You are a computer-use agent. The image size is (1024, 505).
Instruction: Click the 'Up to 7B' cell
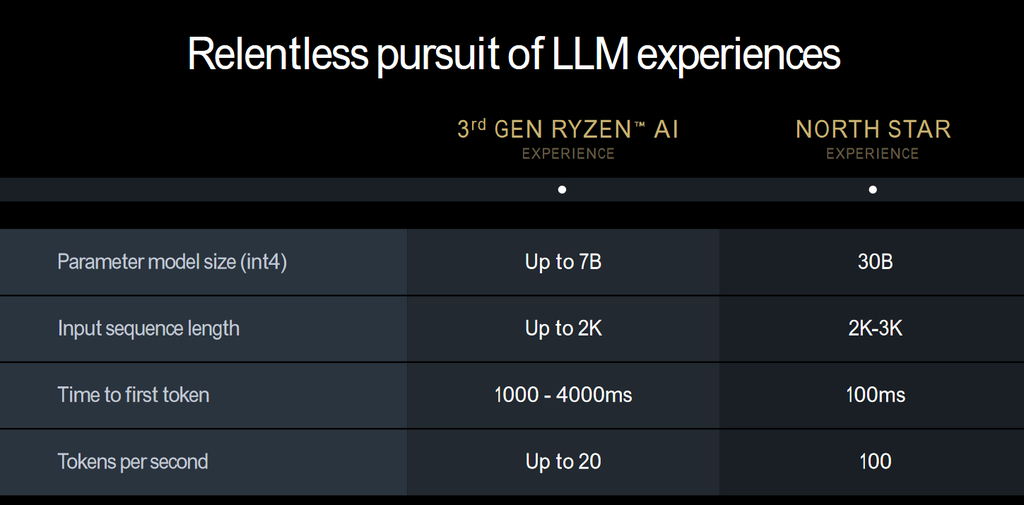[563, 263]
